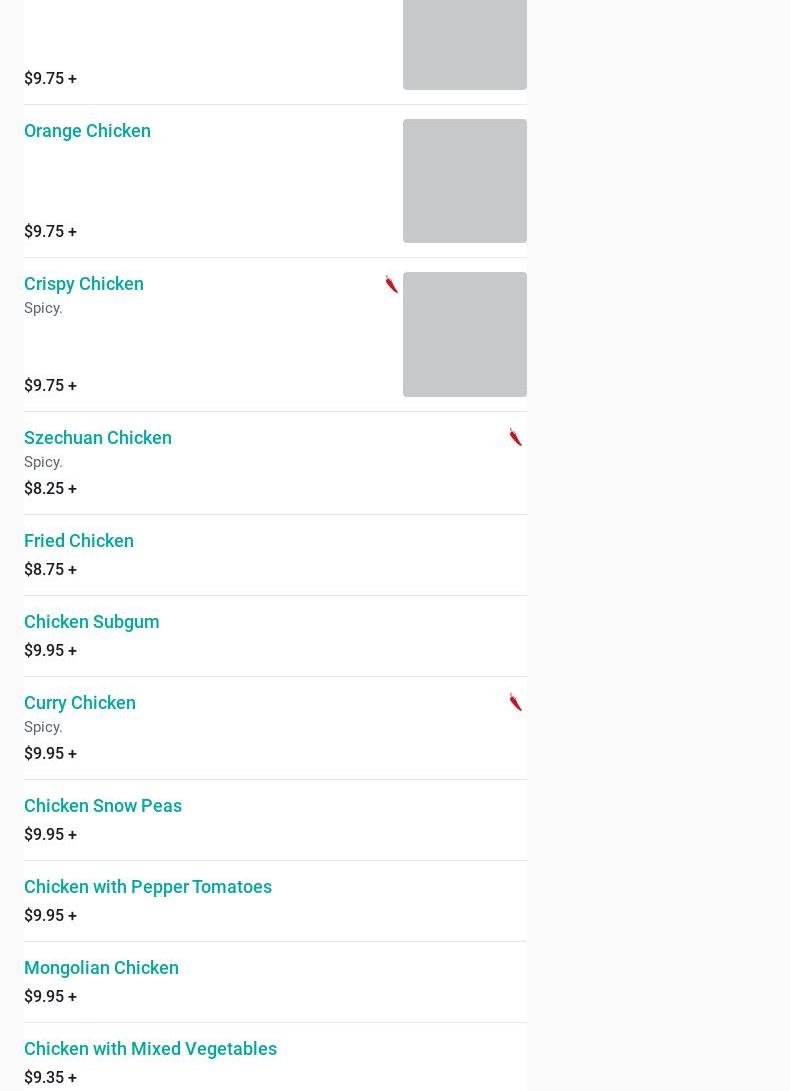This screenshot has height=1091, width=790.
Task: Click the Spicy label under Crispy Chicken
Action: (x=43, y=308)
